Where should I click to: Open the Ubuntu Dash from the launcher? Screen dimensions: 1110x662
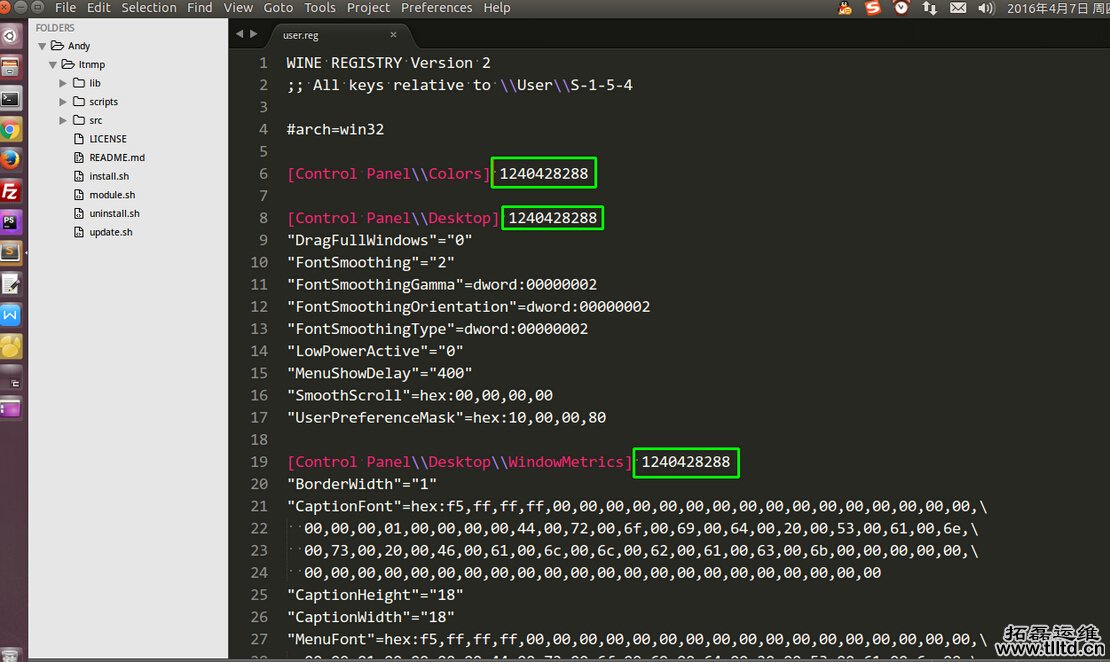[12, 34]
